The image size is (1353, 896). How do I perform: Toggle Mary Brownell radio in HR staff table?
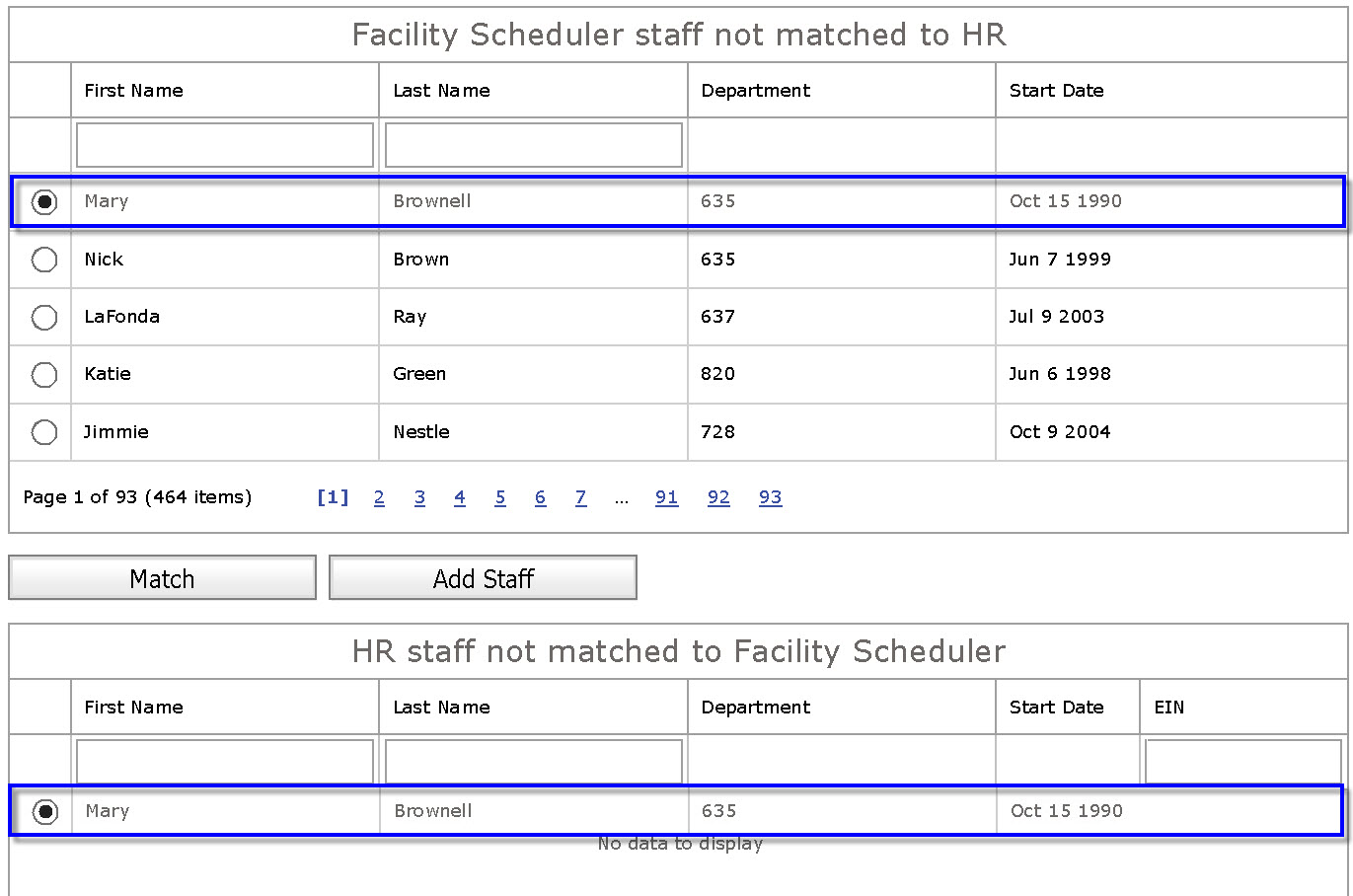tap(44, 812)
